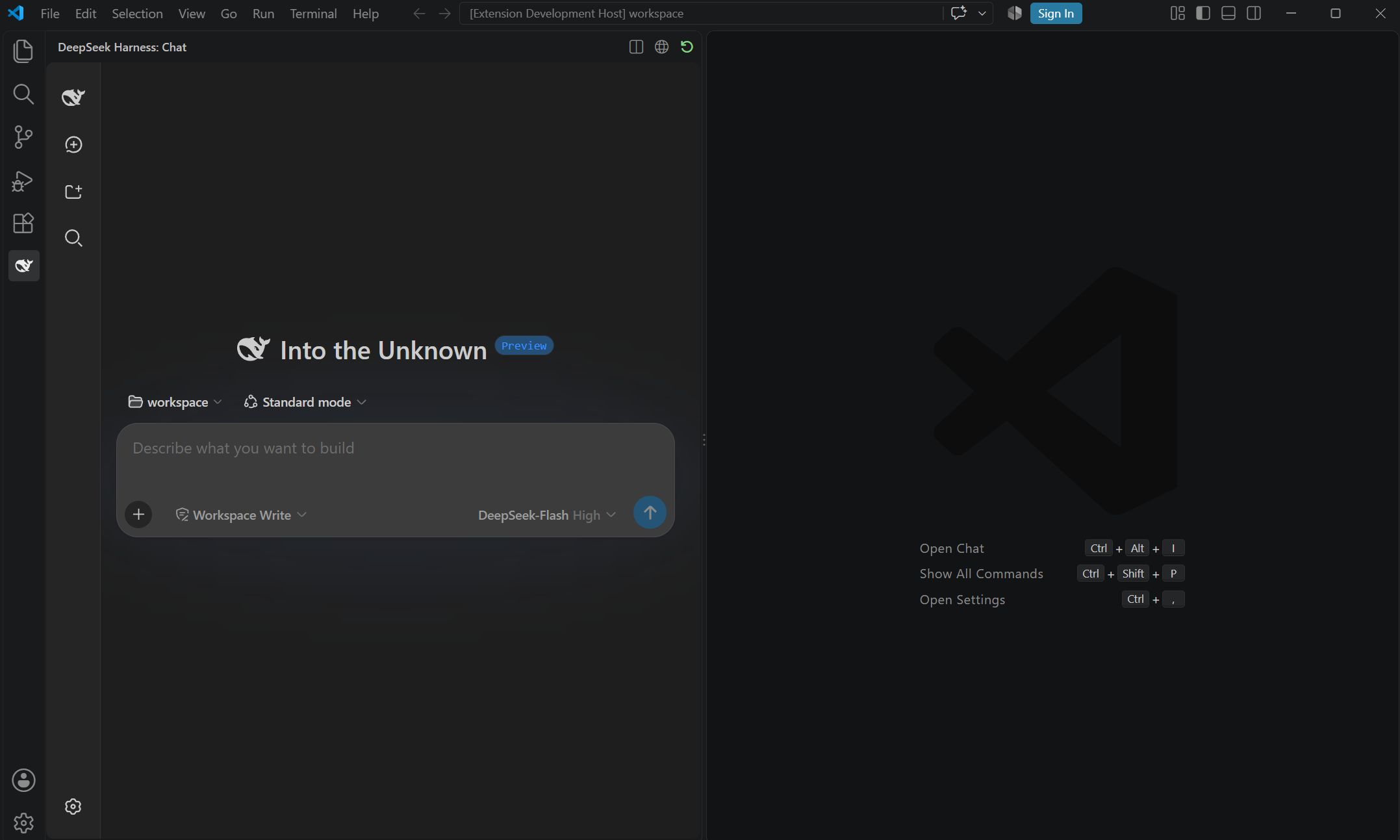Open DeepSeek Harness settings gear

(73, 806)
